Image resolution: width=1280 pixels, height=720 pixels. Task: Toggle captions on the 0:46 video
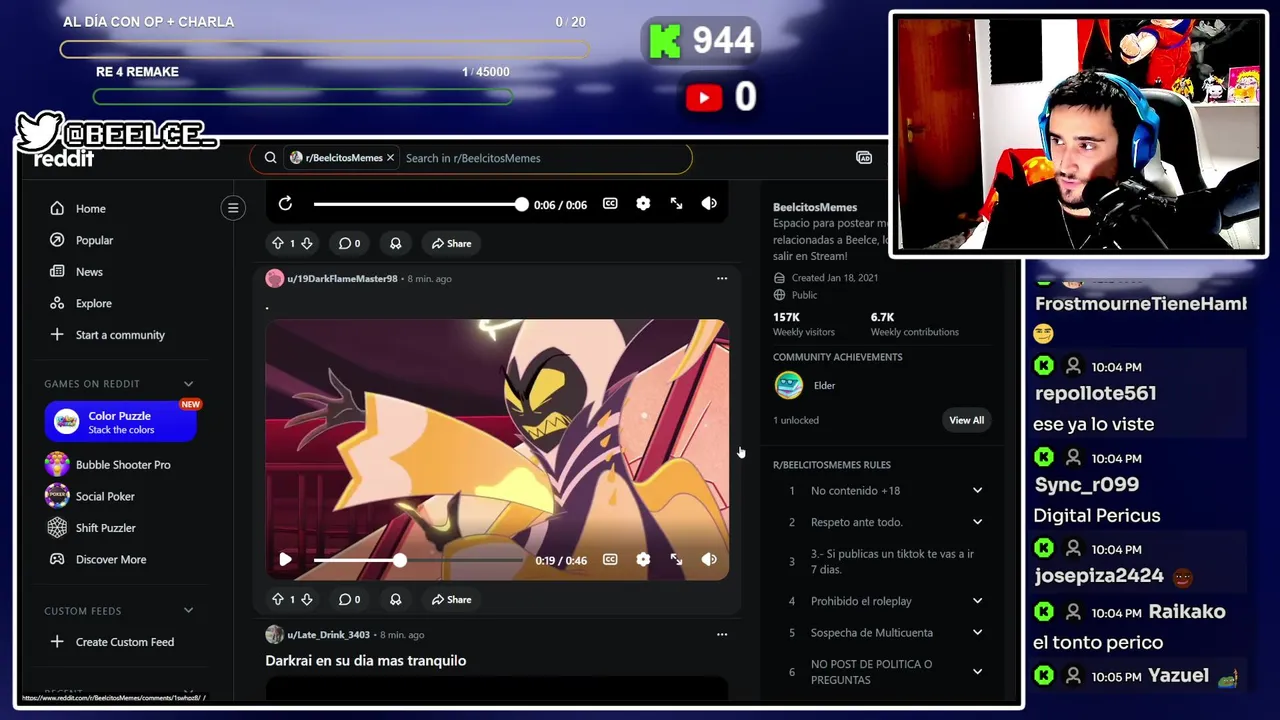(610, 560)
